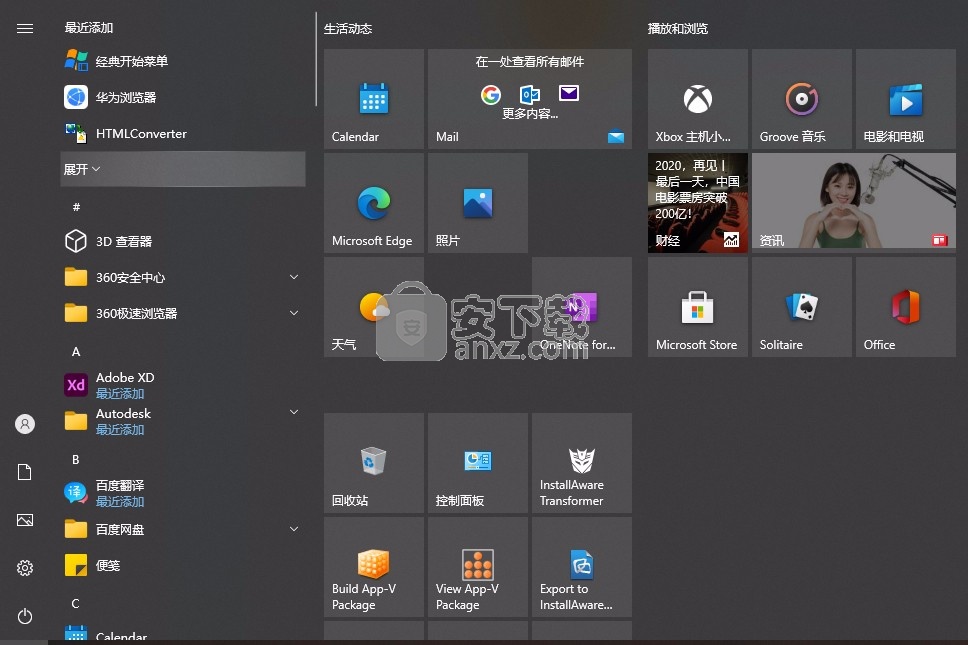Image resolution: width=968 pixels, height=645 pixels.
Task: Open 便笺 sticky notes app
Action: pos(183,565)
